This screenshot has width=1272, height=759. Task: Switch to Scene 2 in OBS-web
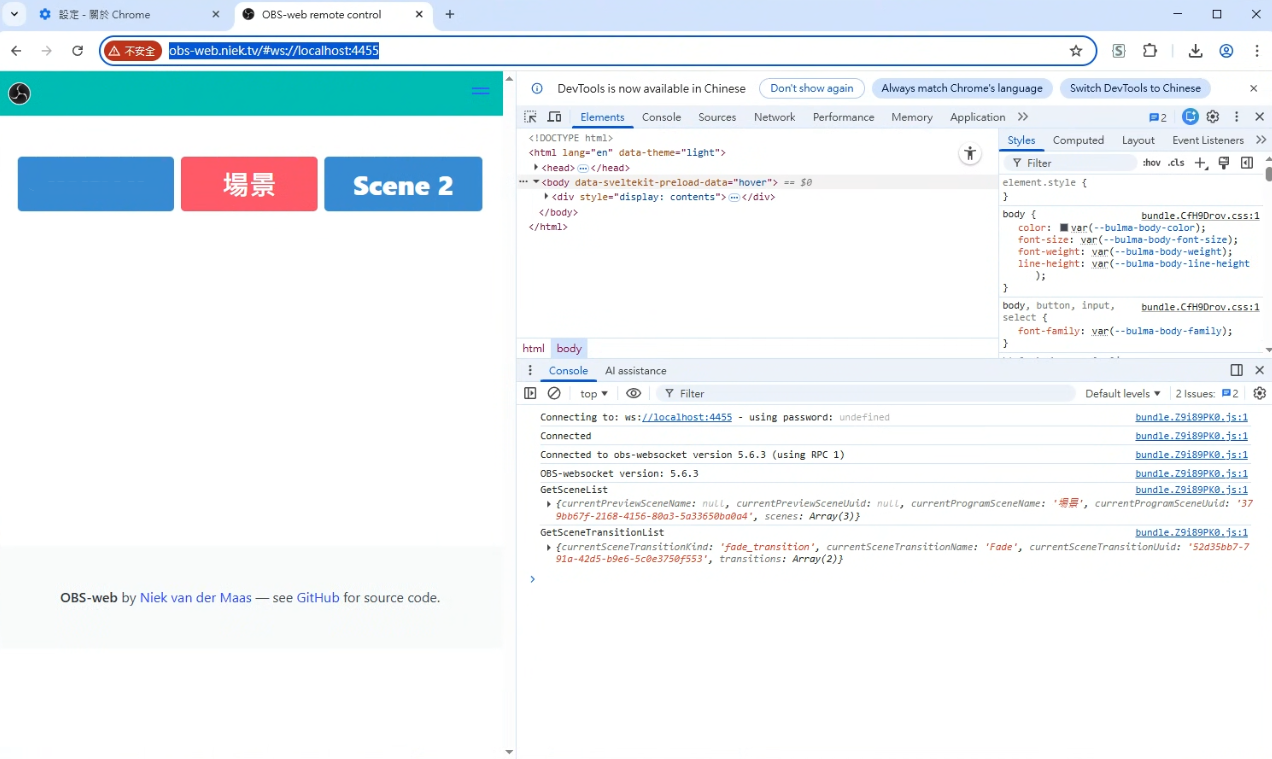click(x=403, y=184)
